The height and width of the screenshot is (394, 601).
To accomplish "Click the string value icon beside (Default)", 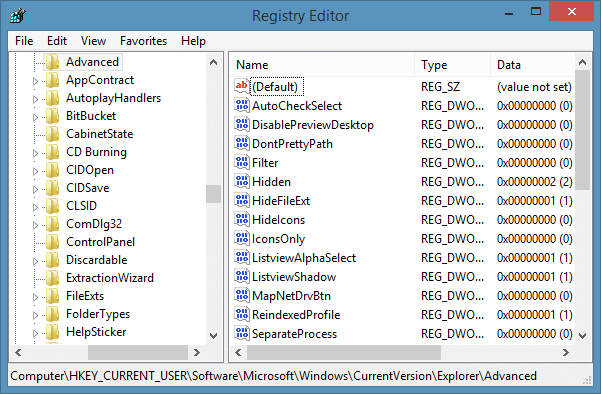I will (x=241, y=86).
